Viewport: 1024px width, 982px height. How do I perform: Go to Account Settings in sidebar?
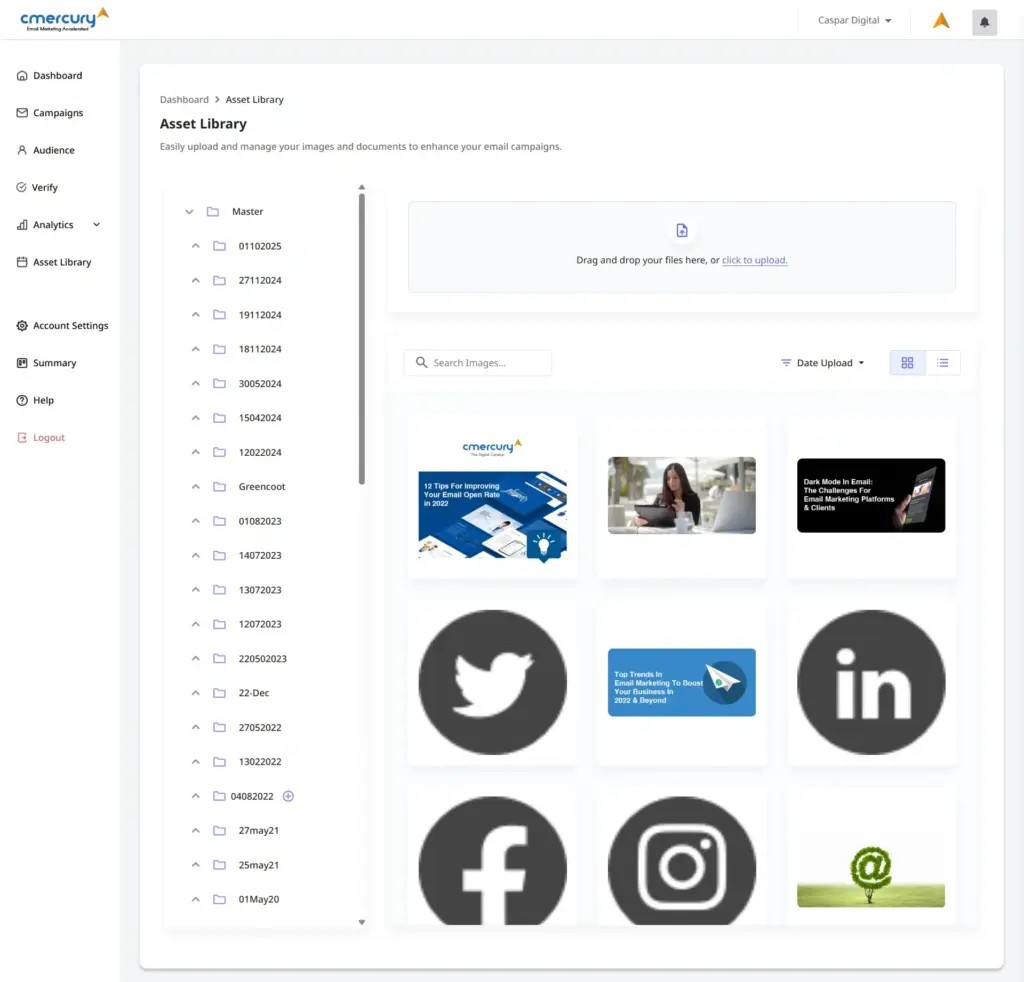tap(70, 326)
